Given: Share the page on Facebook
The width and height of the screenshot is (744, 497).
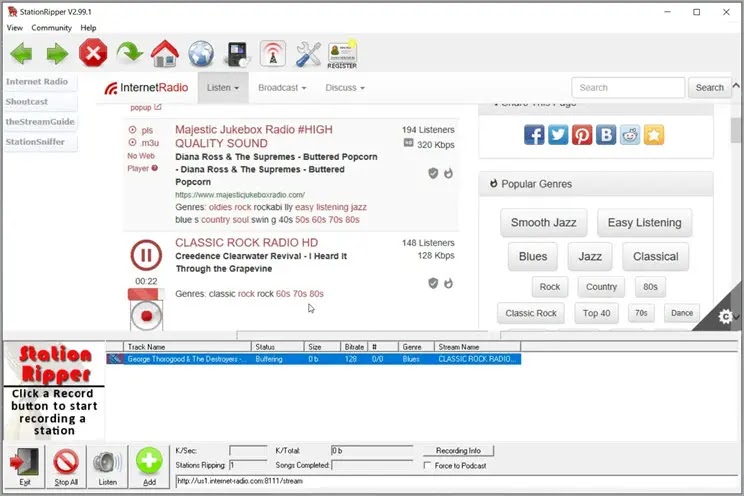Looking at the screenshot, I should 534,135.
